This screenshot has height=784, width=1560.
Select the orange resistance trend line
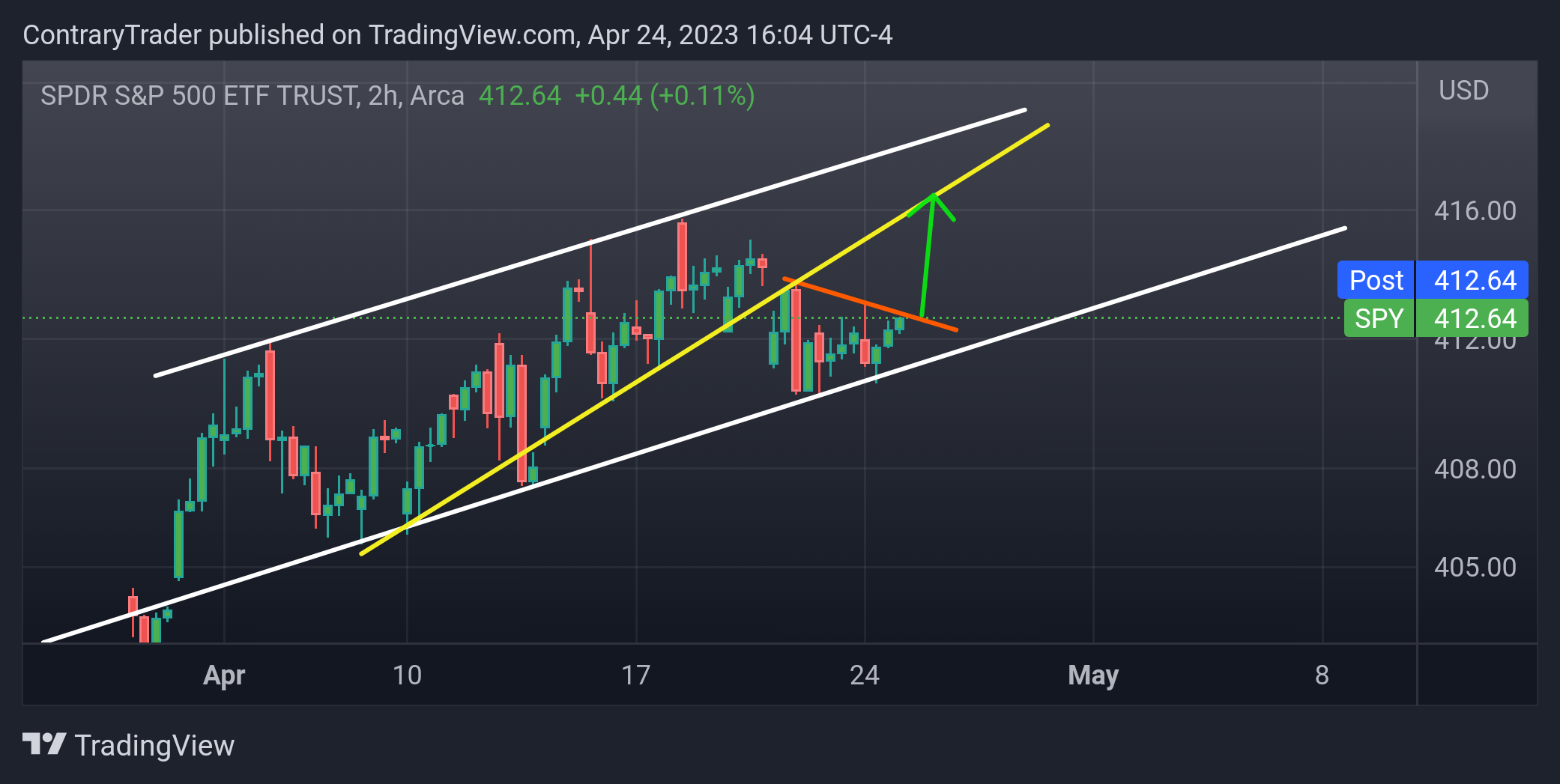coord(869,304)
